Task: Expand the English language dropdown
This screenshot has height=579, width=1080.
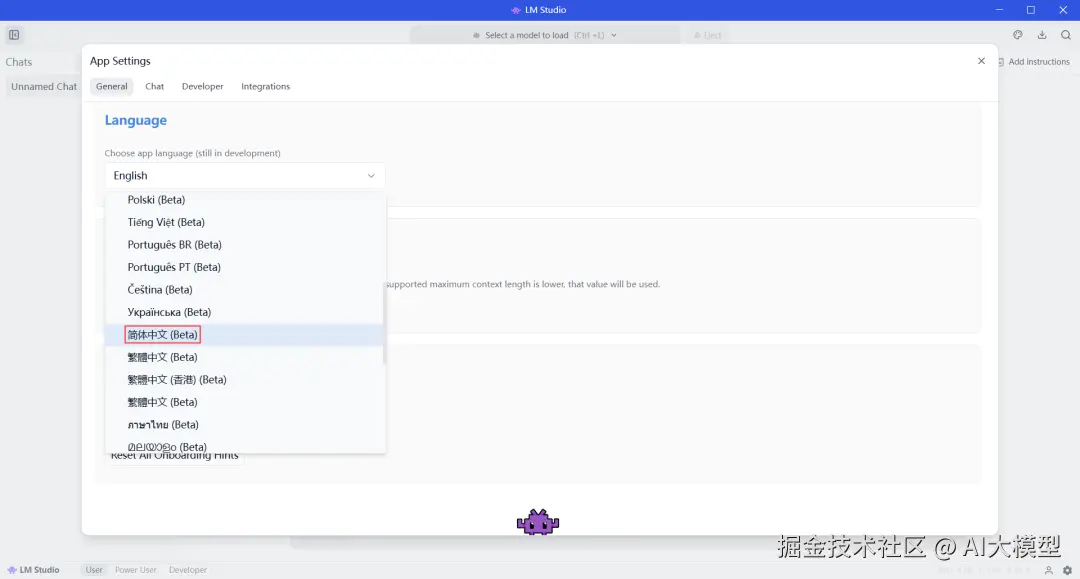Action: [245, 176]
